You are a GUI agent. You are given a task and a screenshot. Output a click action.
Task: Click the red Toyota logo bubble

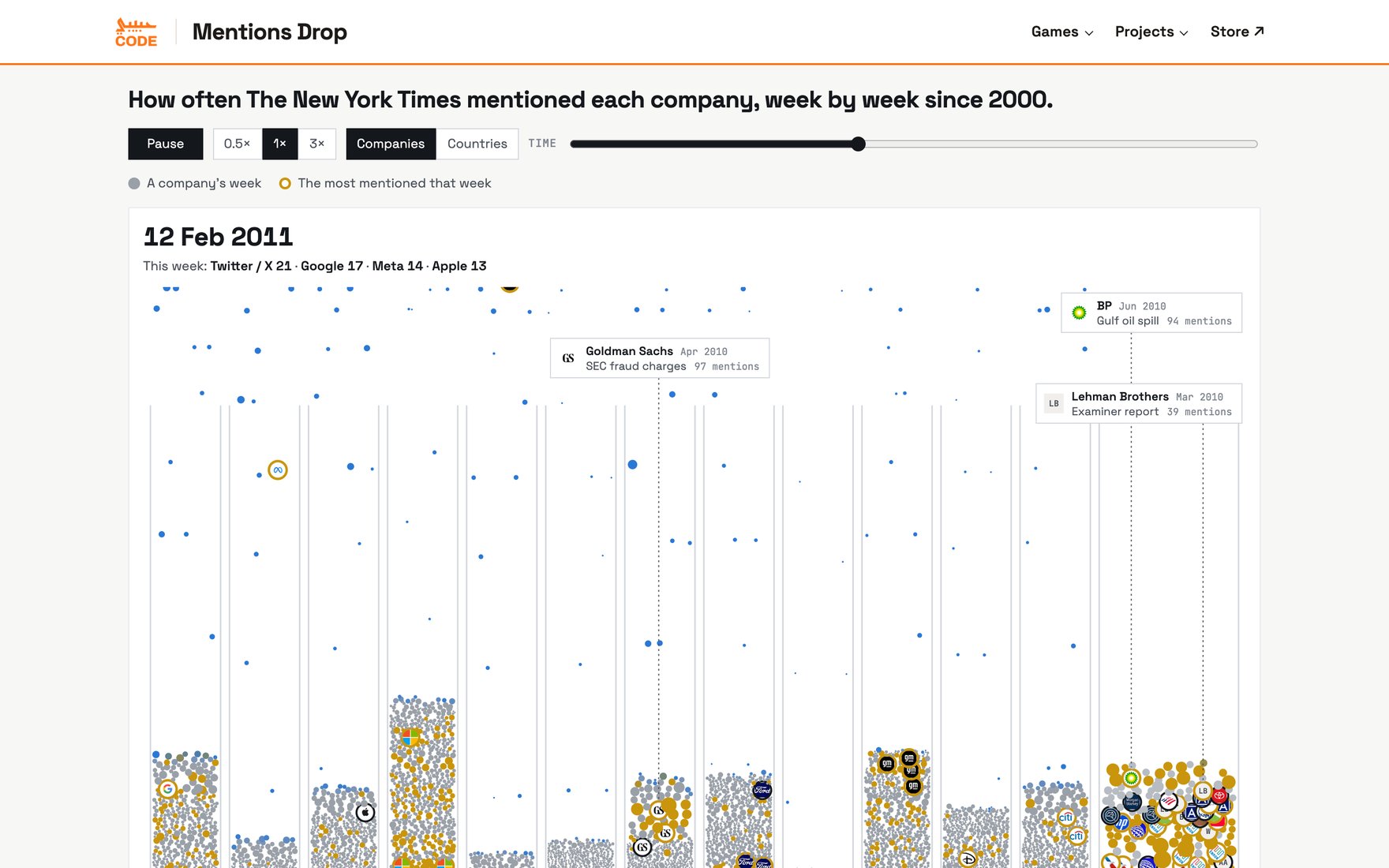(x=1219, y=795)
